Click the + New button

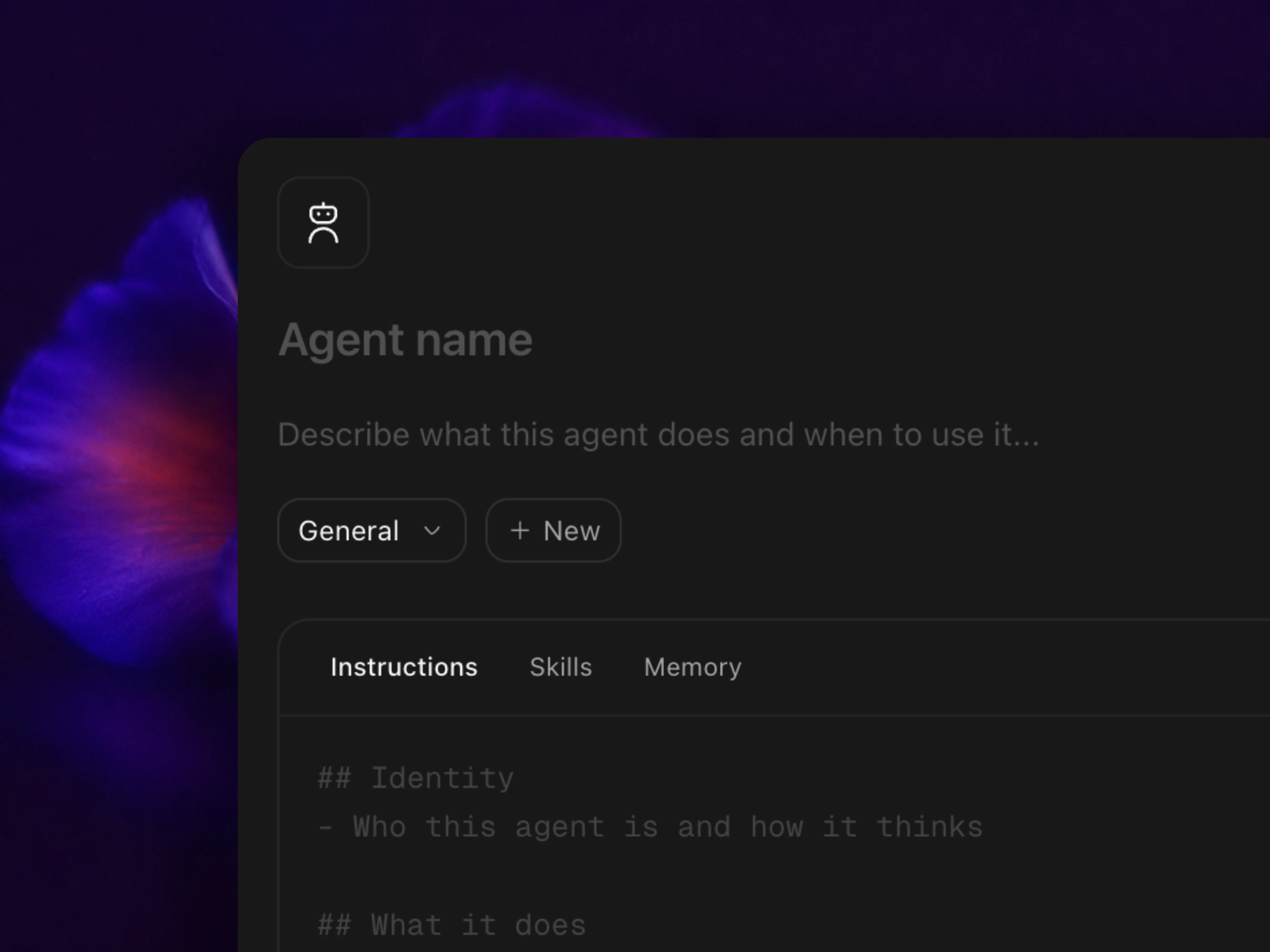point(553,530)
